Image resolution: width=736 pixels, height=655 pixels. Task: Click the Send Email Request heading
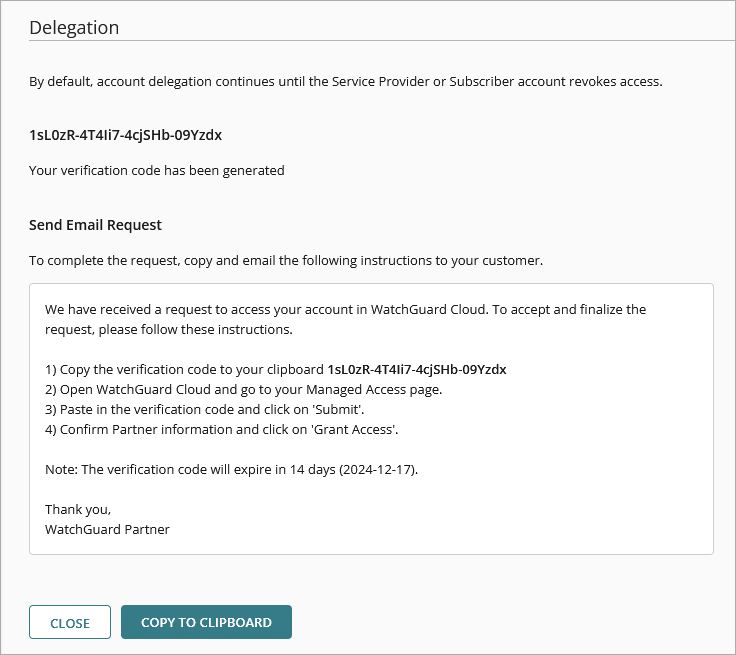click(95, 224)
